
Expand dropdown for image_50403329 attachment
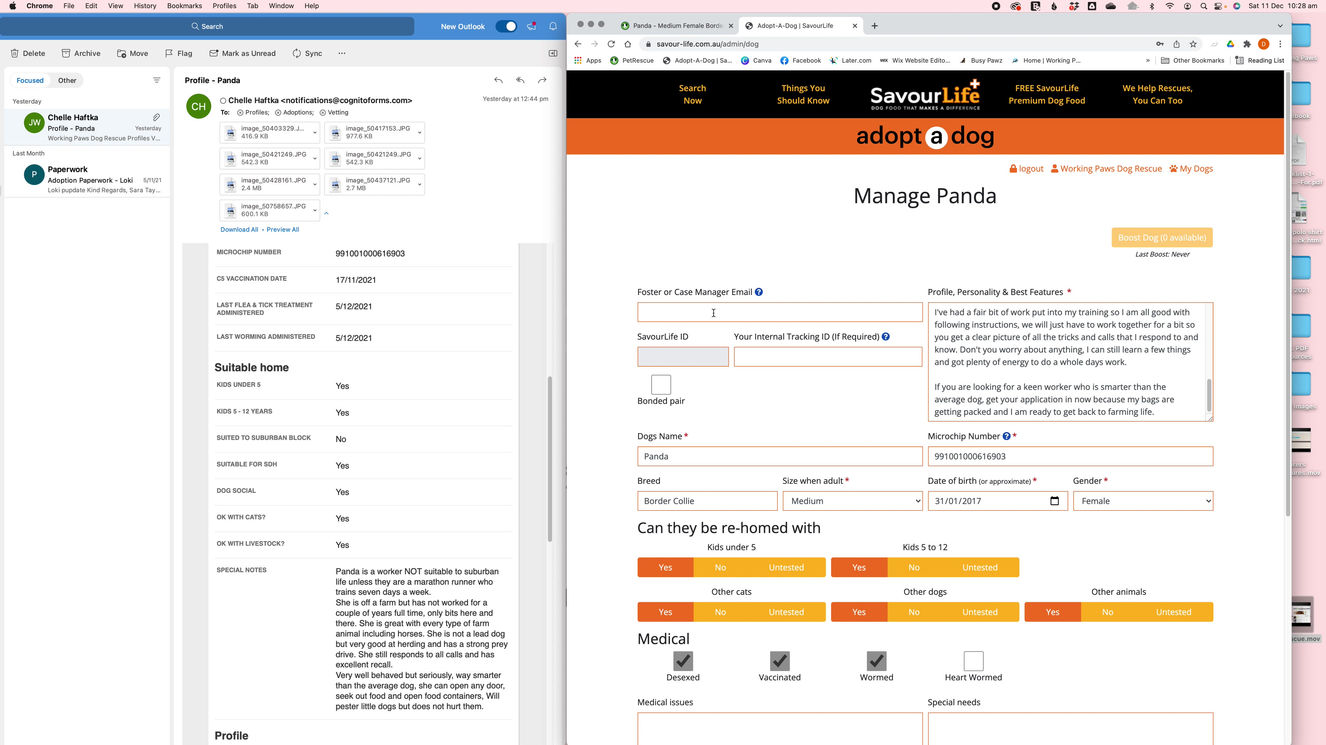click(x=314, y=132)
